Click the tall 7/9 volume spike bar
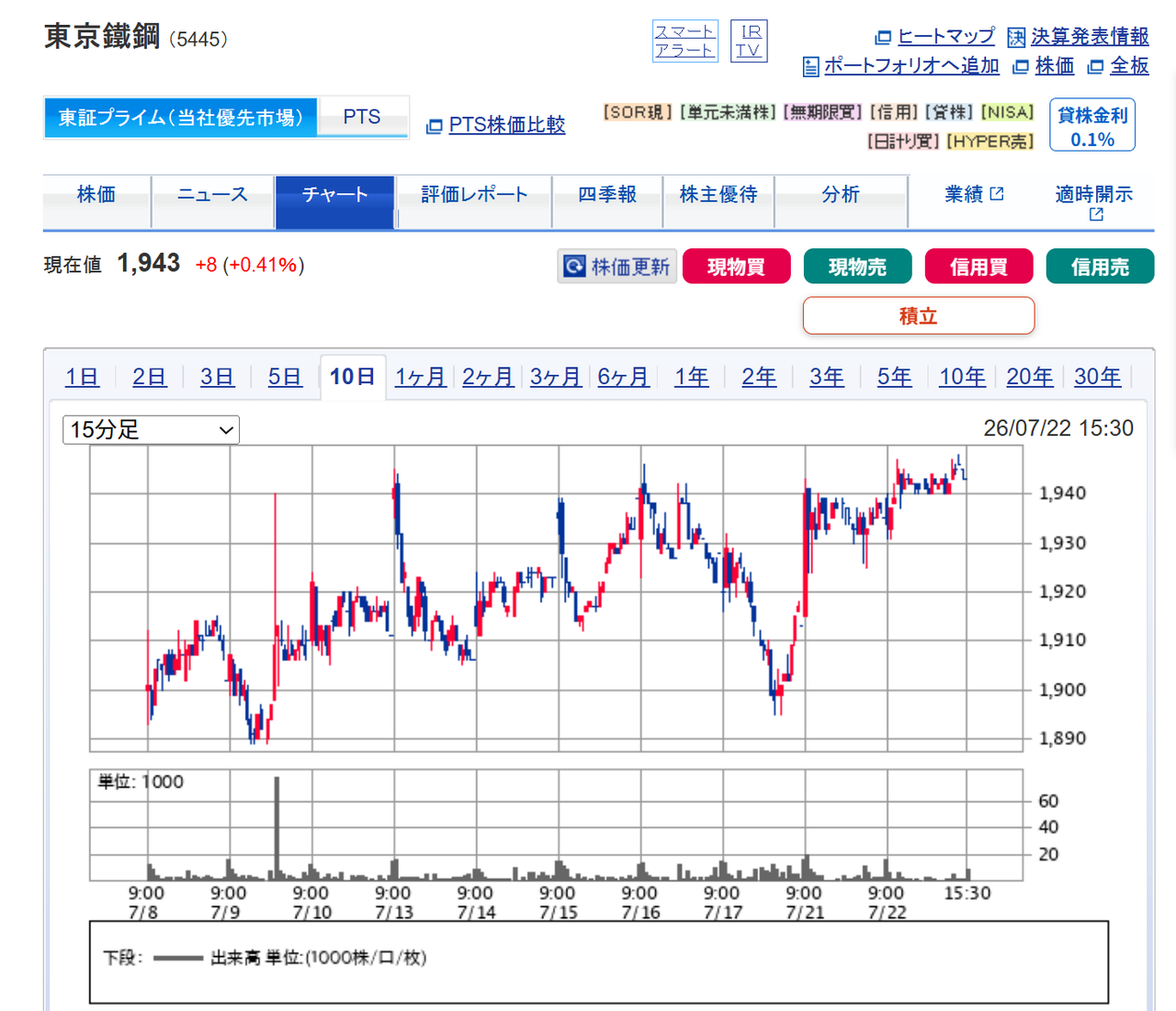The height and width of the screenshot is (1011, 1176). pos(277,827)
